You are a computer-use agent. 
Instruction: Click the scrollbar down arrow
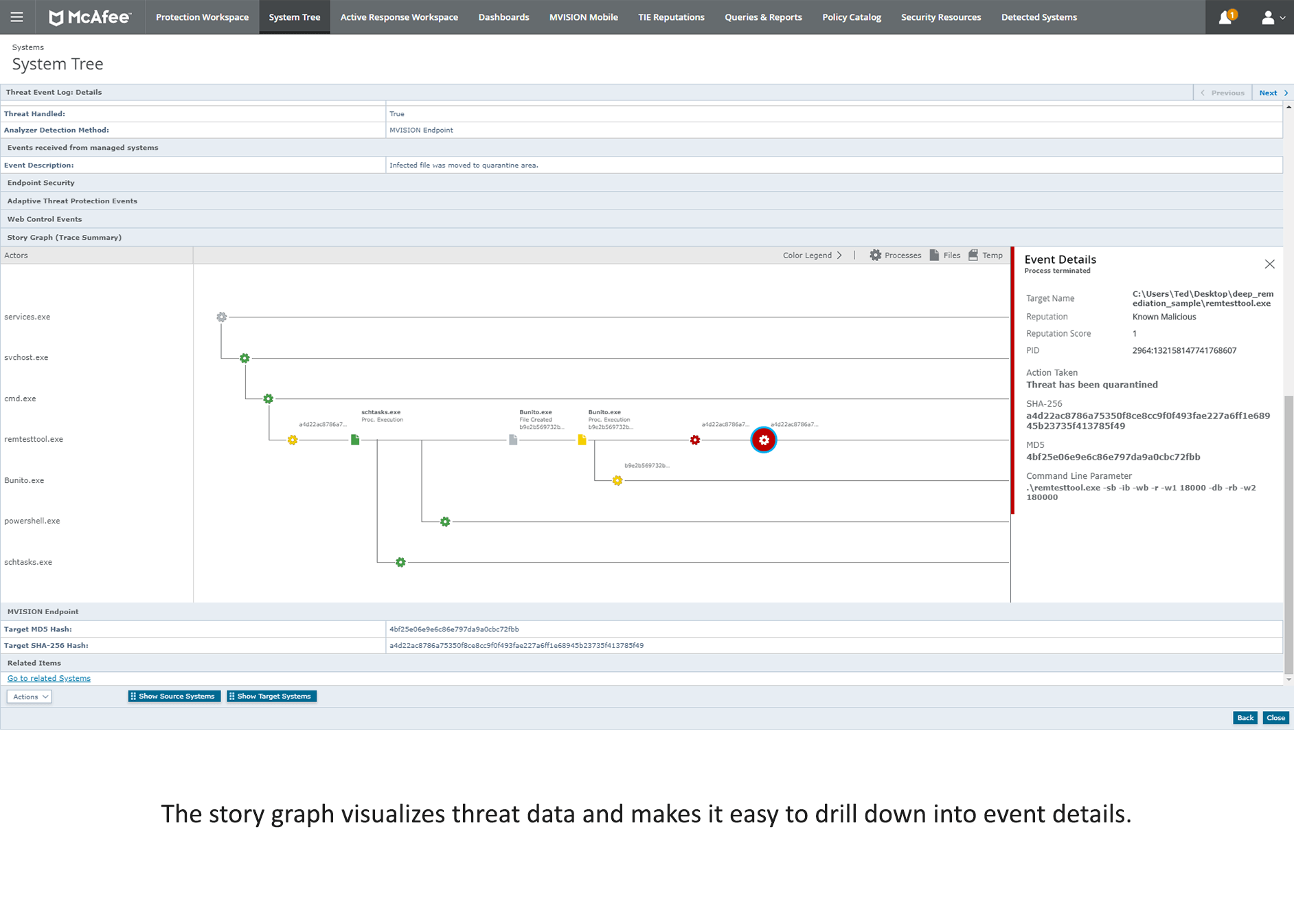tap(1289, 679)
